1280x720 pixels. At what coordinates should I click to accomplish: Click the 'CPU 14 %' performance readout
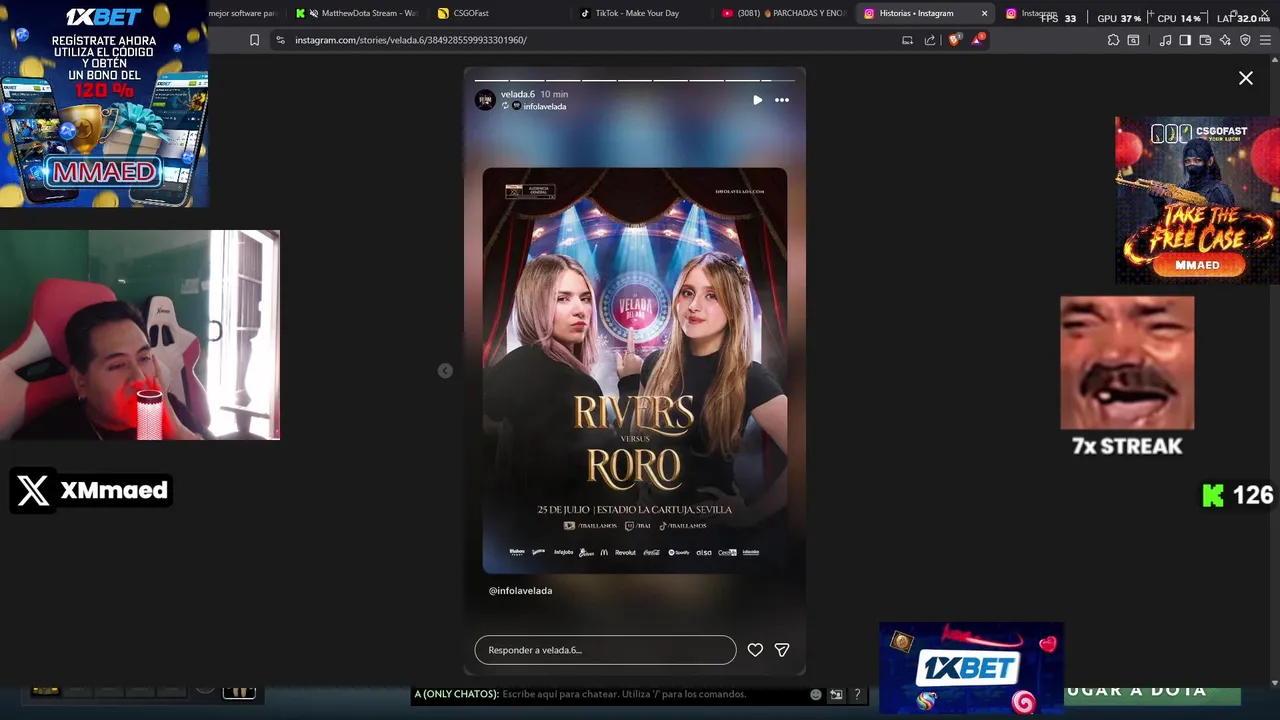pos(1178,18)
